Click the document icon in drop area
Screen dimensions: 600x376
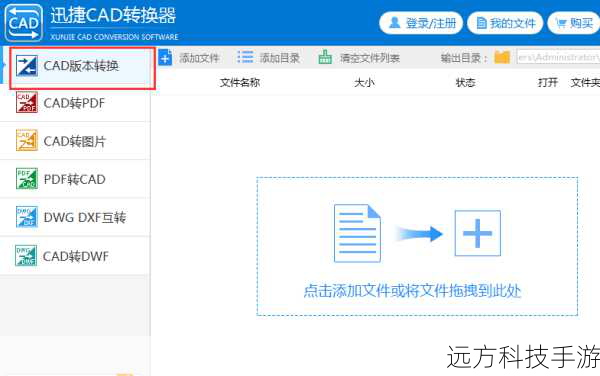tap(357, 233)
